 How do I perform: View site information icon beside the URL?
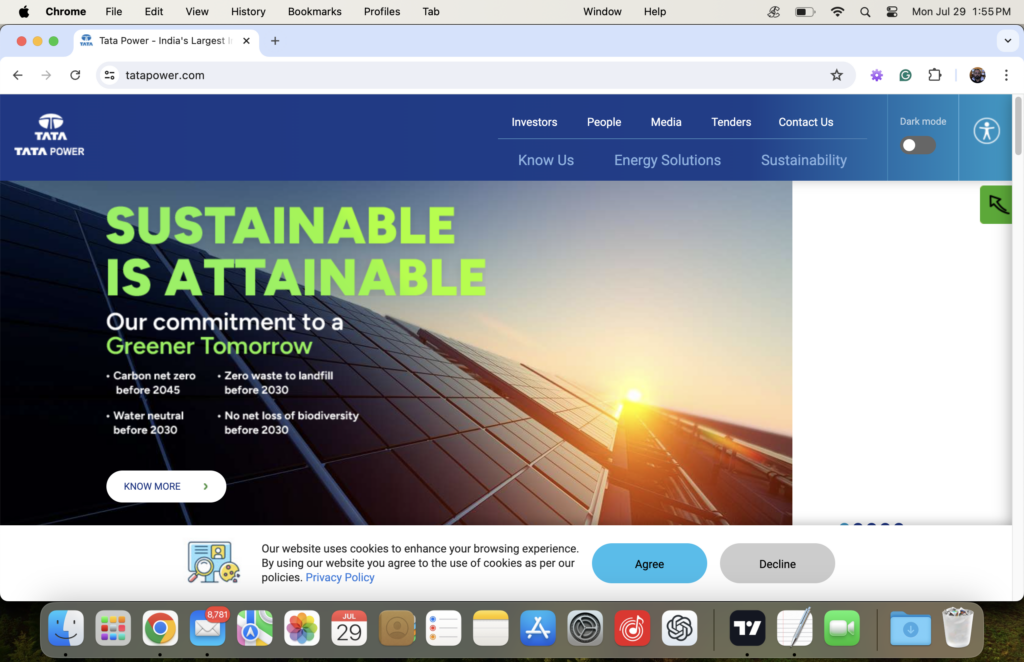click(x=110, y=75)
